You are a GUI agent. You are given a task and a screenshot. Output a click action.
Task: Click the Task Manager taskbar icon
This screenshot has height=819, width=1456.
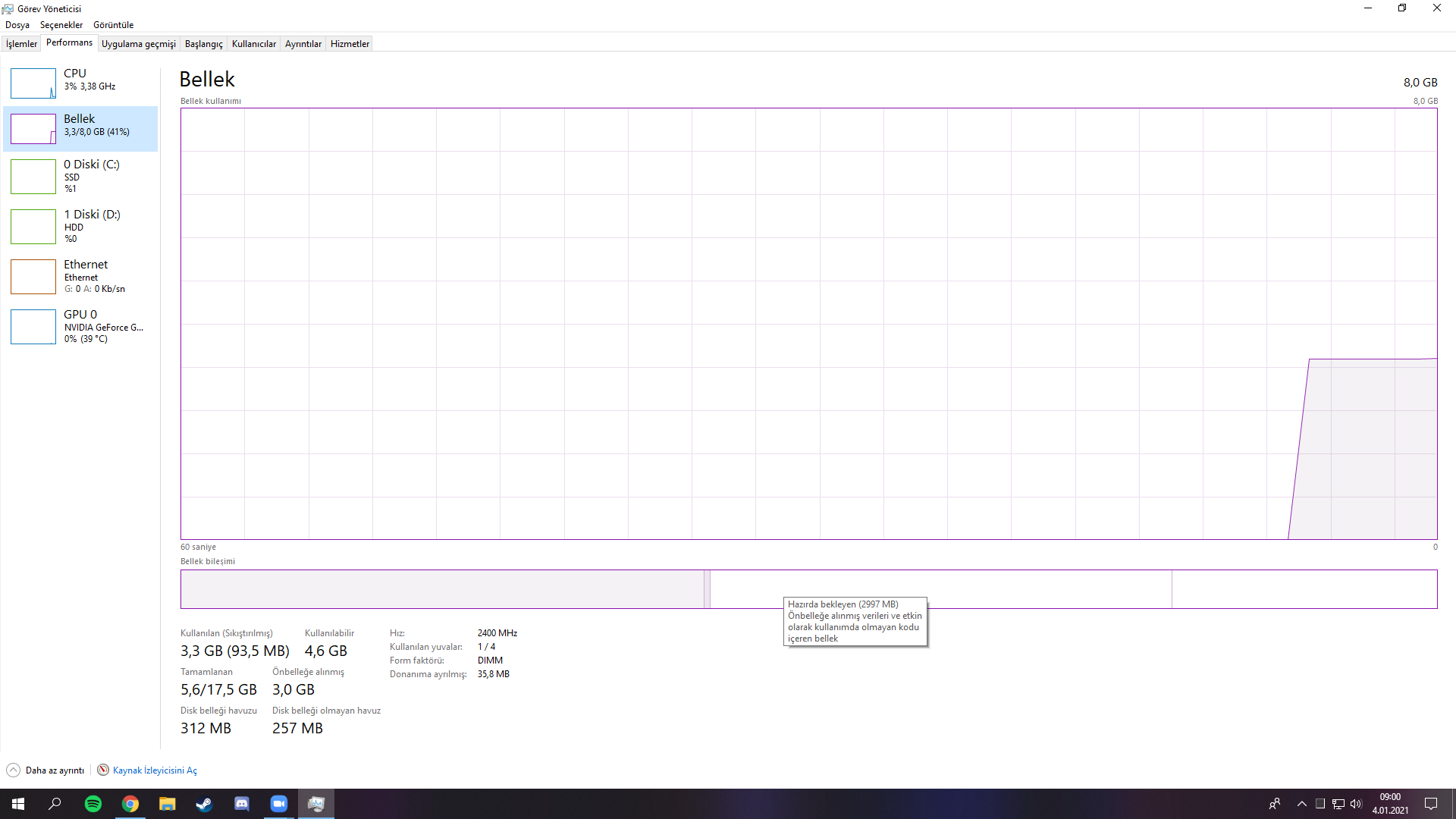316,804
